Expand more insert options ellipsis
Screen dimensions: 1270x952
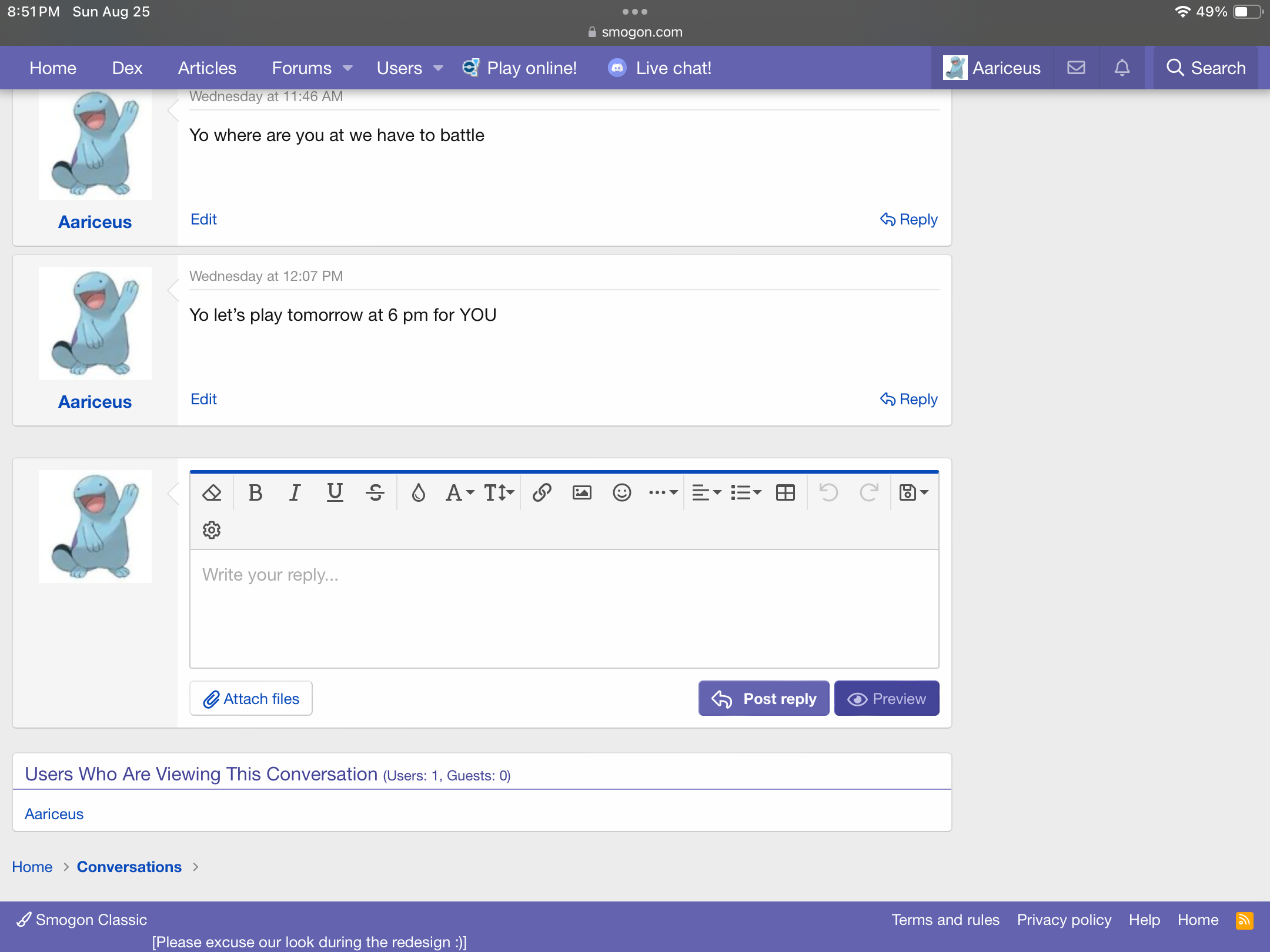click(663, 492)
